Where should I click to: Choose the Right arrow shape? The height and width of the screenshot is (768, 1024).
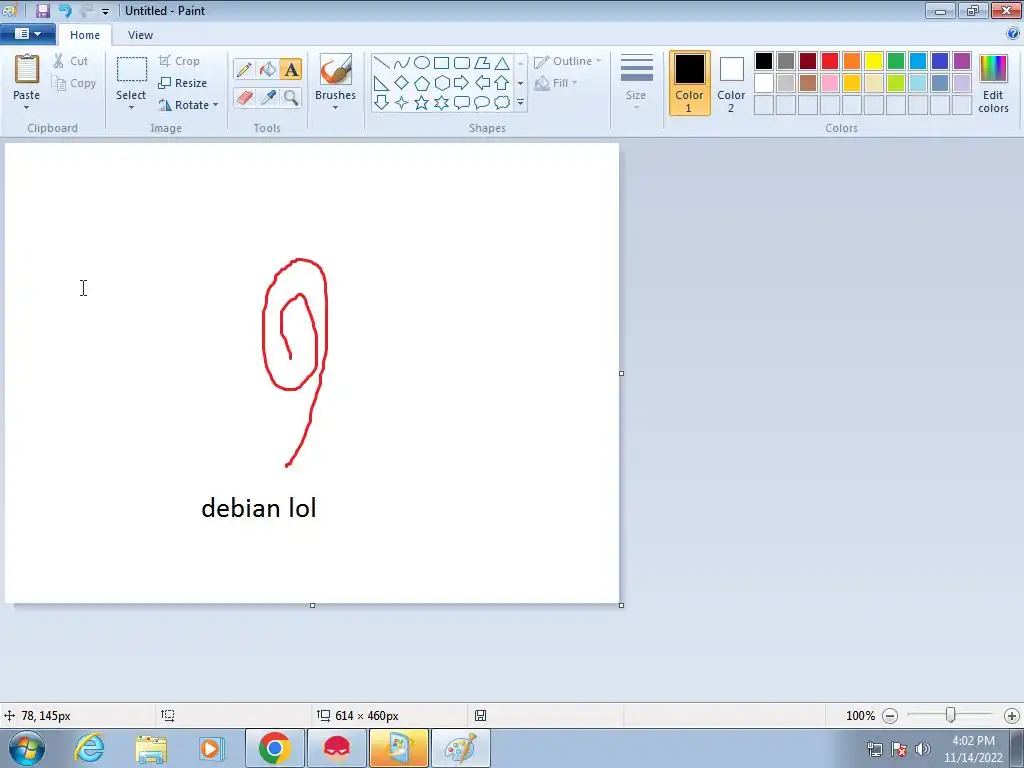pos(462,83)
